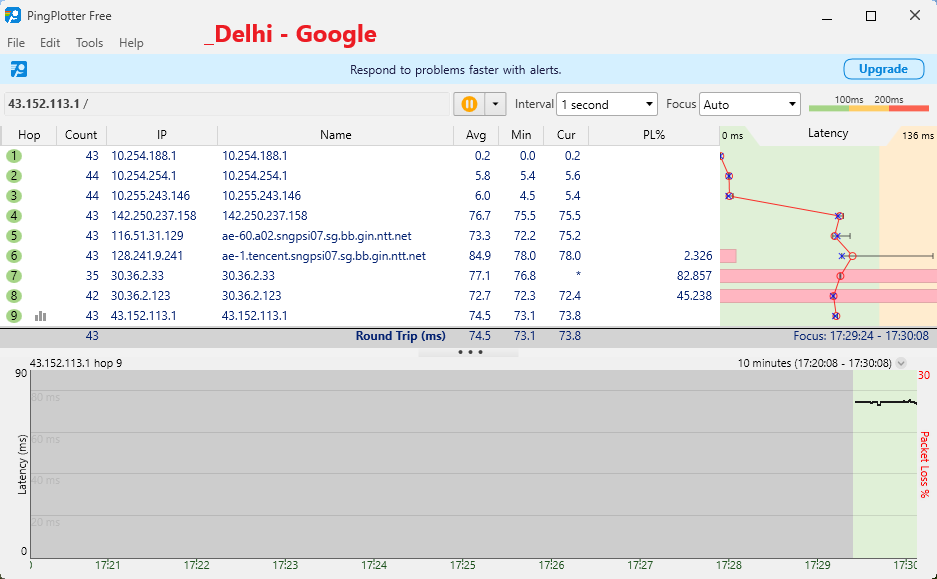The height and width of the screenshot is (579, 937).
Task: Click the Count column header
Action: [81, 135]
